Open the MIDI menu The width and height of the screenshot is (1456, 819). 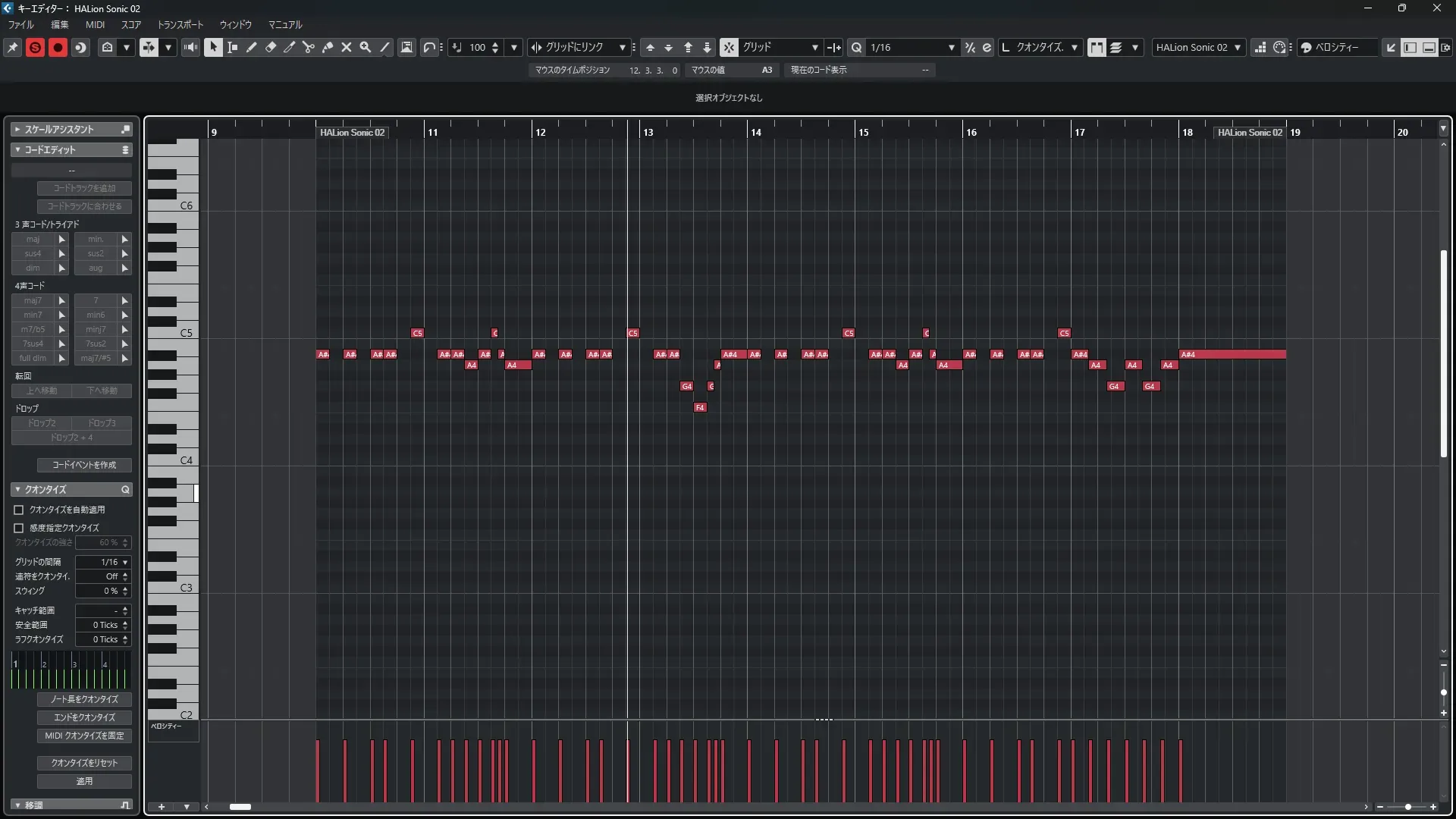pyautogui.click(x=95, y=24)
